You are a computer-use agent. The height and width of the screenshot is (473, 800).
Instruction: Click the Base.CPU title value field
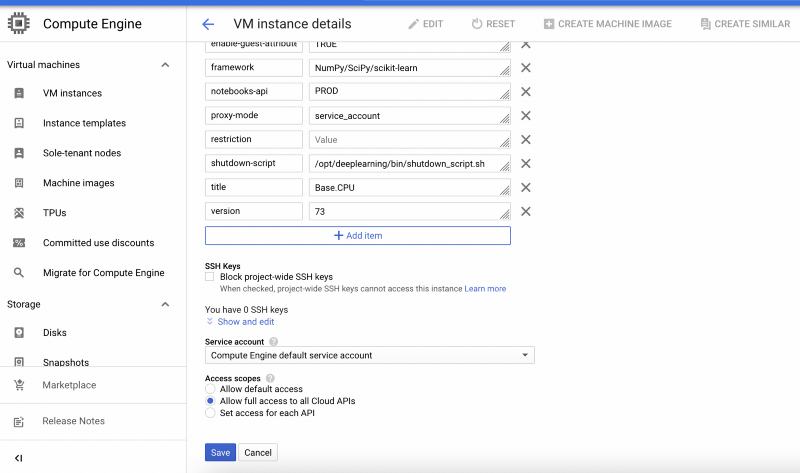coord(410,188)
